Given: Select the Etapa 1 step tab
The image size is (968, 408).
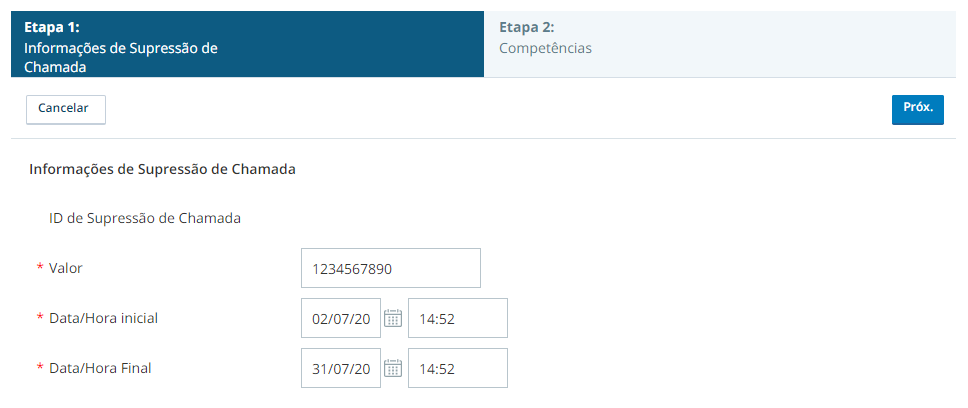Looking at the screenshot, I should pos(248,44).
